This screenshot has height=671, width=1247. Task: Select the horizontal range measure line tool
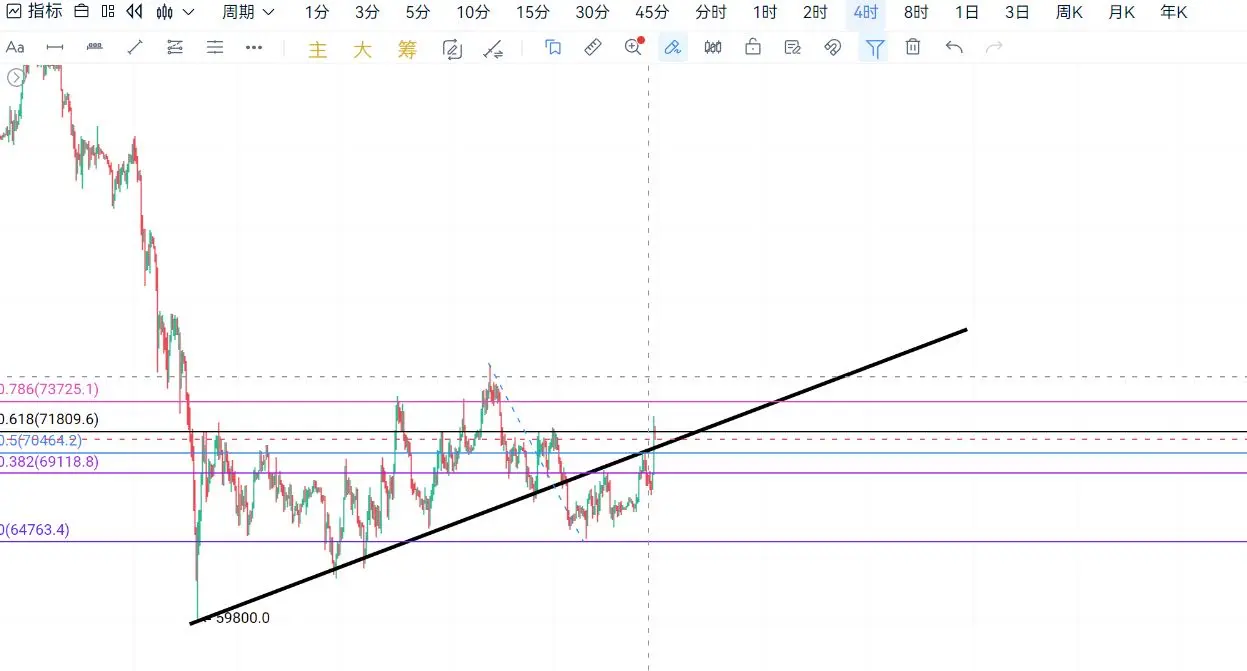(55, 47)
